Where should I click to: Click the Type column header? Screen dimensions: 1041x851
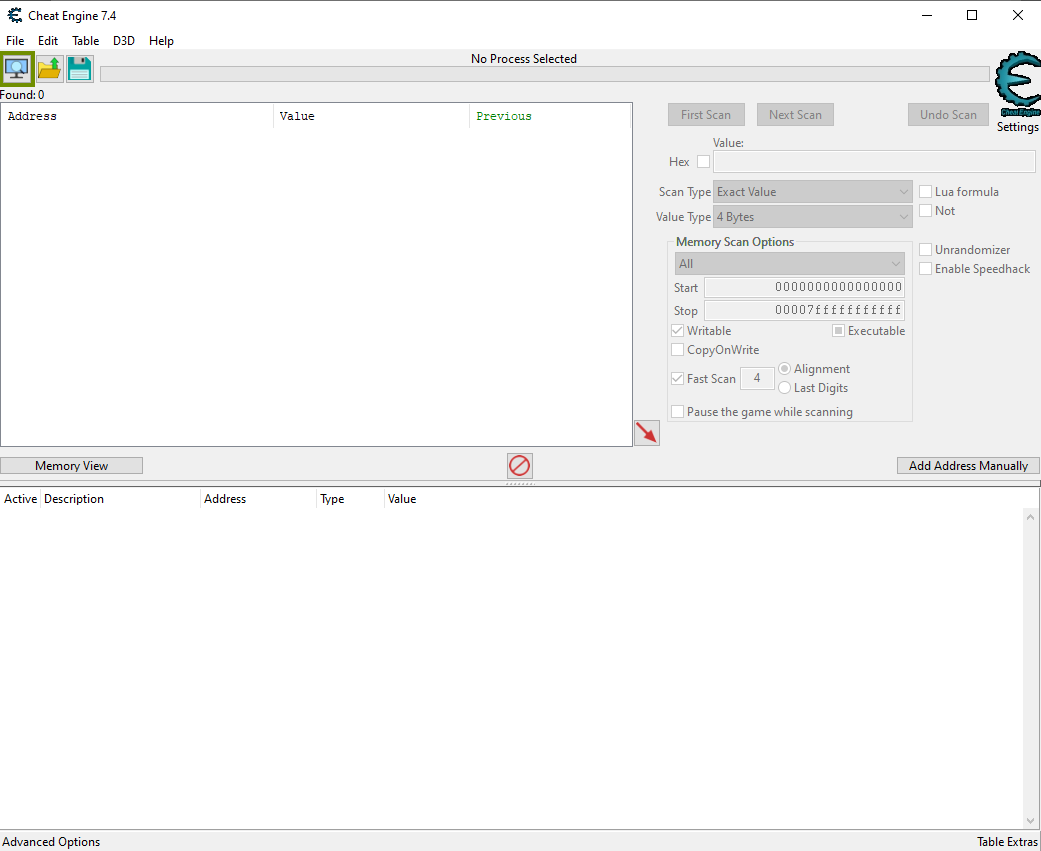click(350, 499)
